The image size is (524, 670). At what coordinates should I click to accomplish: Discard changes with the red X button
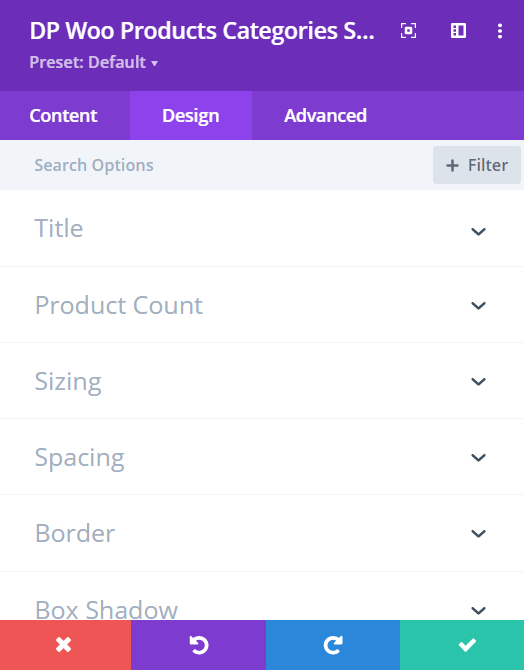point(65,645)
